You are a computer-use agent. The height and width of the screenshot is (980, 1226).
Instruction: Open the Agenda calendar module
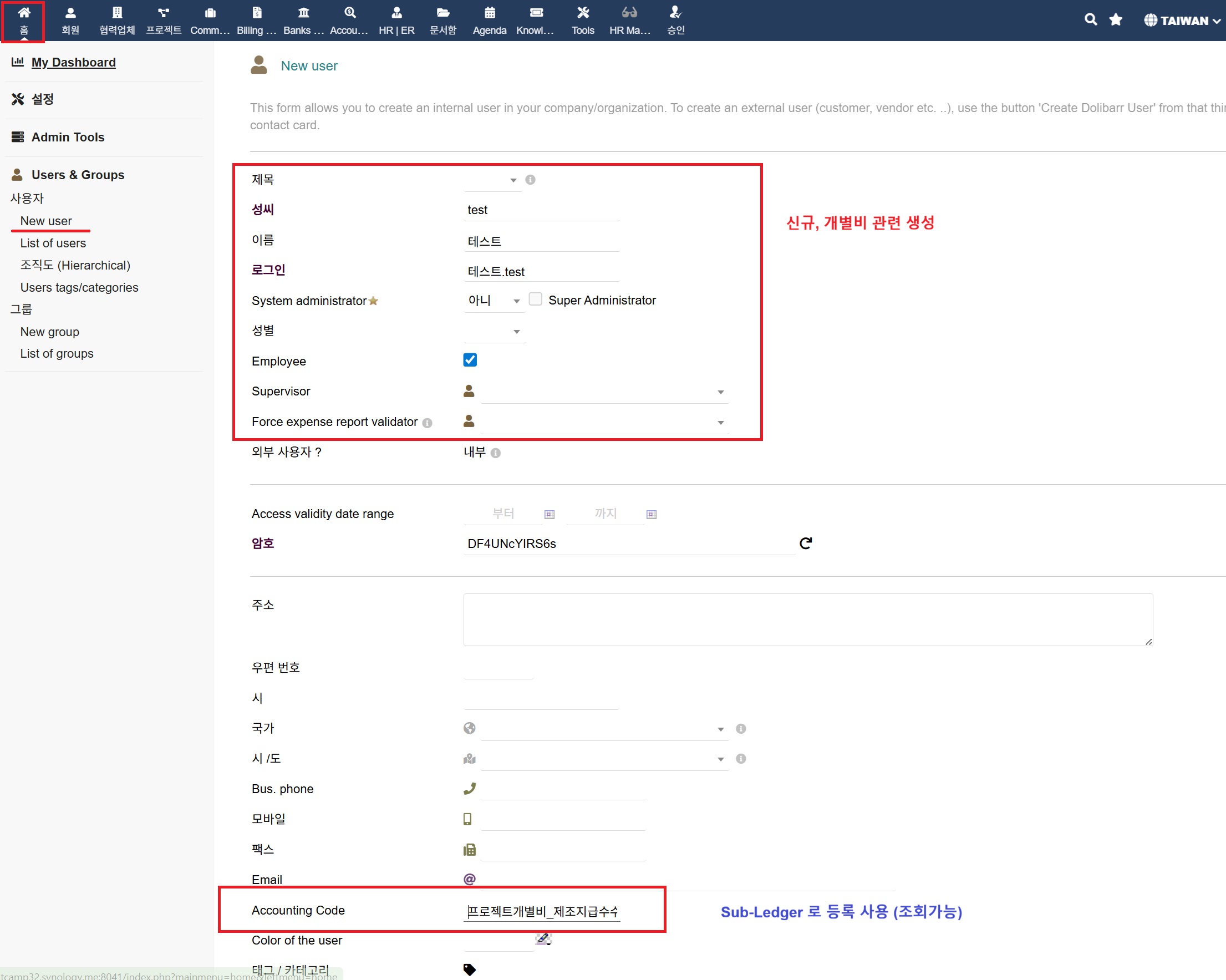pos(489,20)
